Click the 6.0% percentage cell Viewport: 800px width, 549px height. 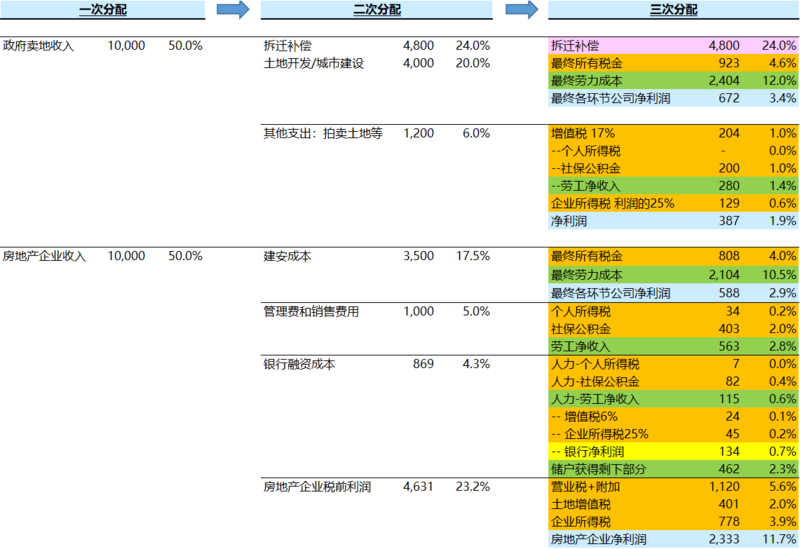[x=476, y=134]
